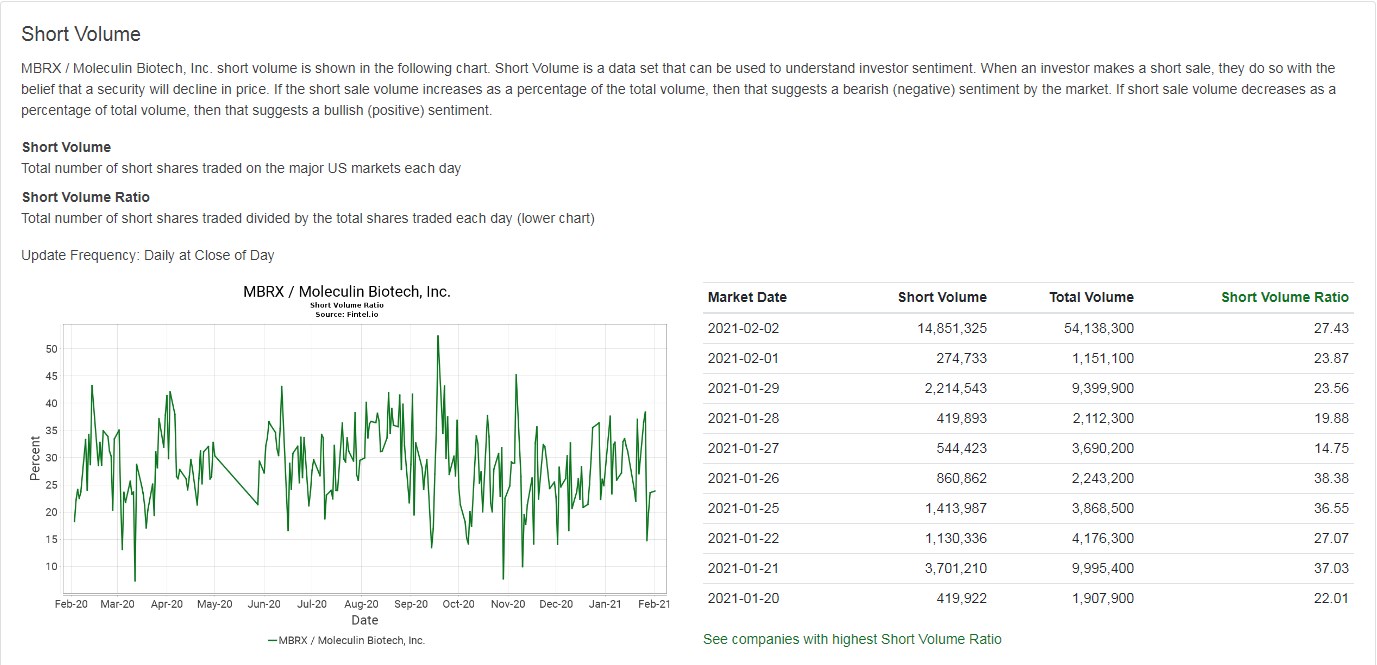Viewport: 1377px width, 665px height.
Task: Click the Total Volume column header
Action: coord(1091,297)
